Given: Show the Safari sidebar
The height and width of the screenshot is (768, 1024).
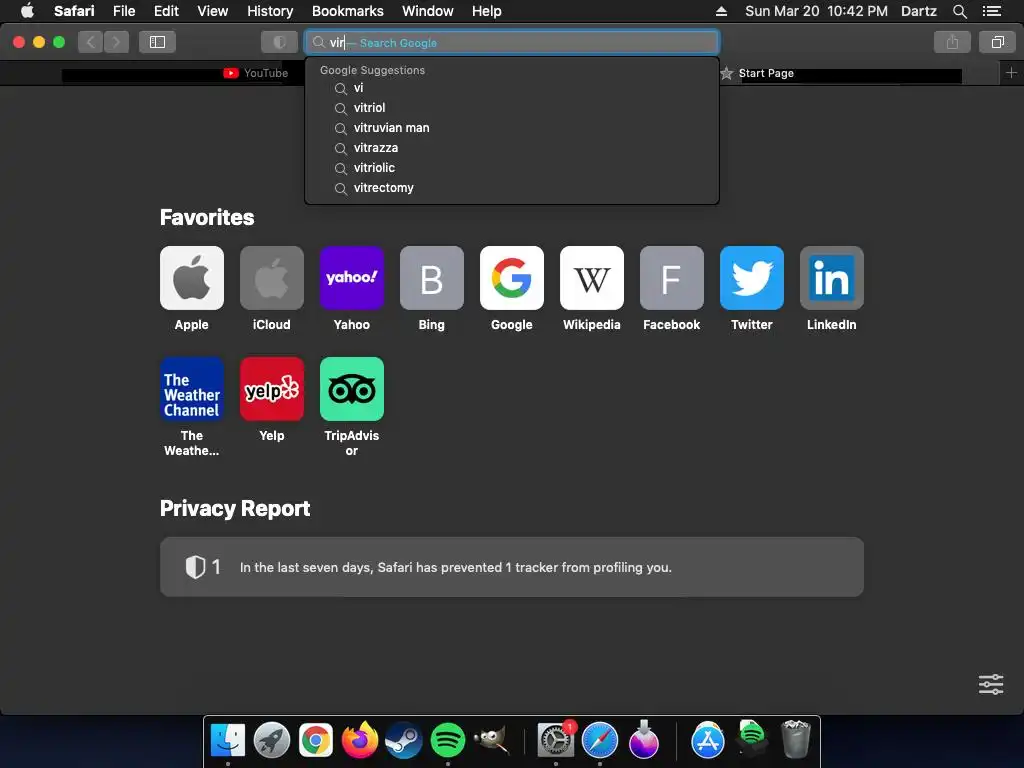Looking at the screenshot, I should (x=157, y=42).
